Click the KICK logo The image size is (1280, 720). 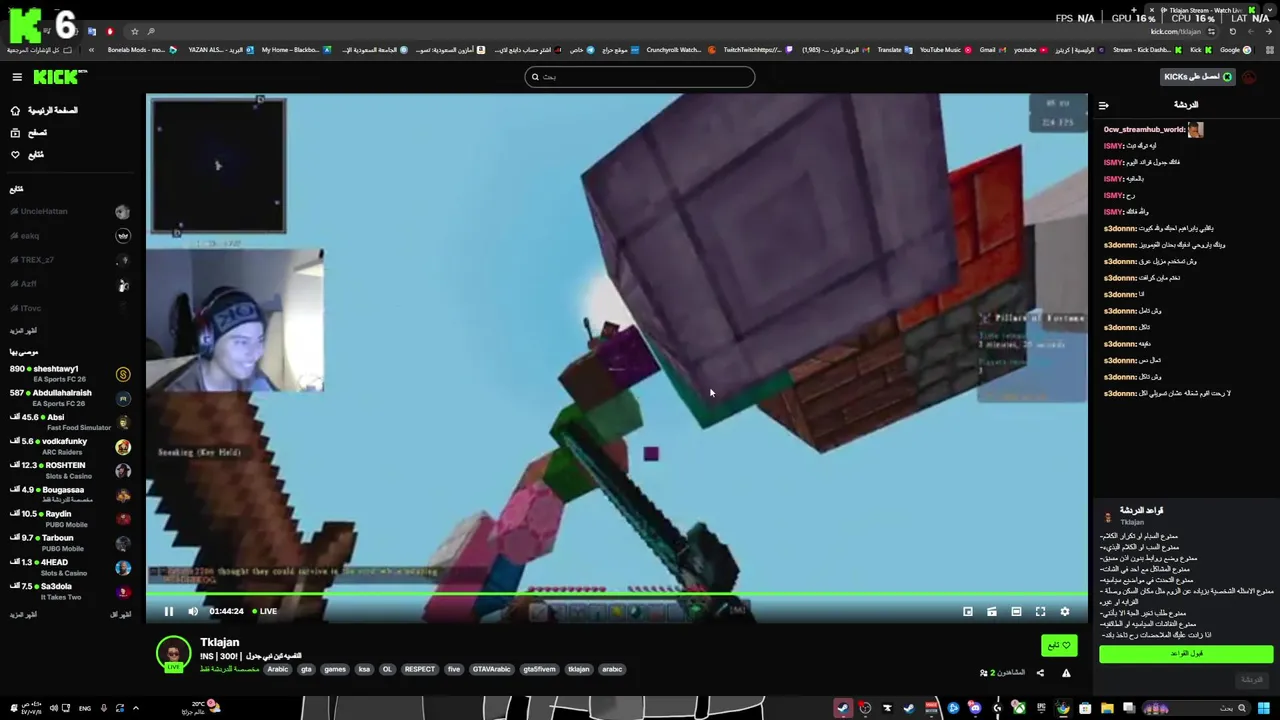coord(60,77)
